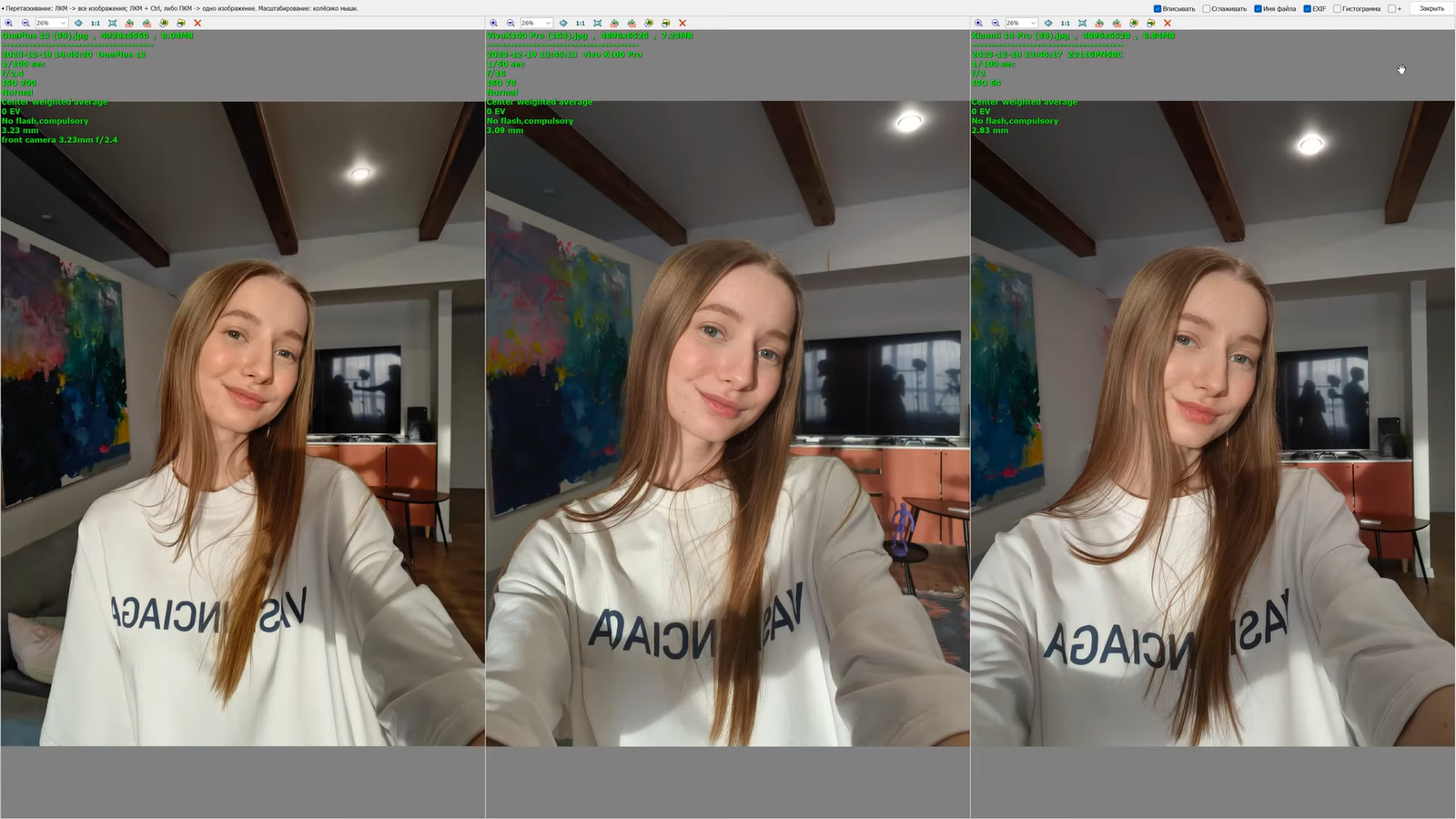Click the move-to-folder icon in the OnePlus 12 toolbar
1456x819 pixels.
click(181, 23)
